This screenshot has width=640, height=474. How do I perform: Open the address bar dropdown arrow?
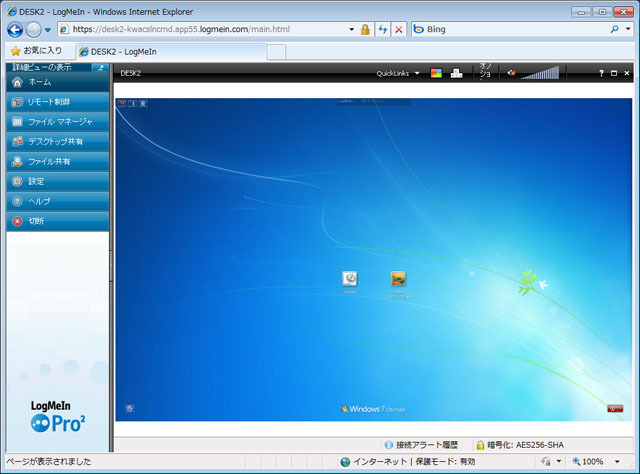(x=351, y=29)
